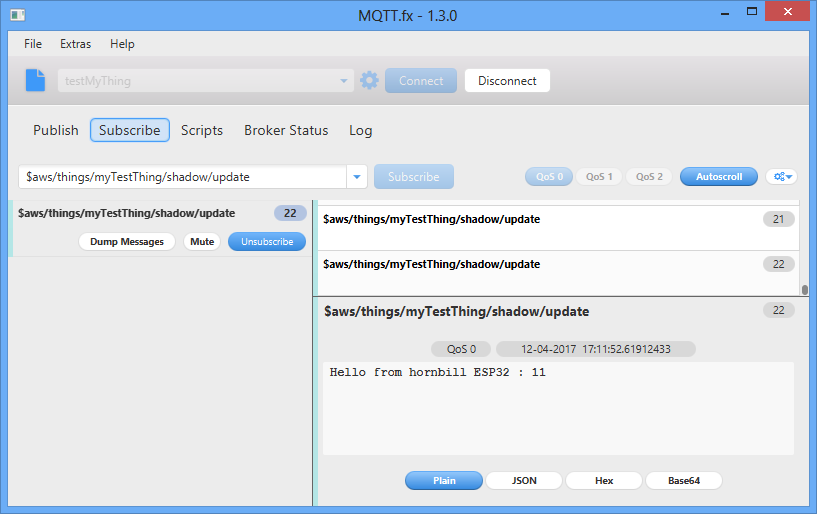The width and height of the screenshot is (817, 514).
Task: Toggle the Autoscroll button
Action: [718, 177]
